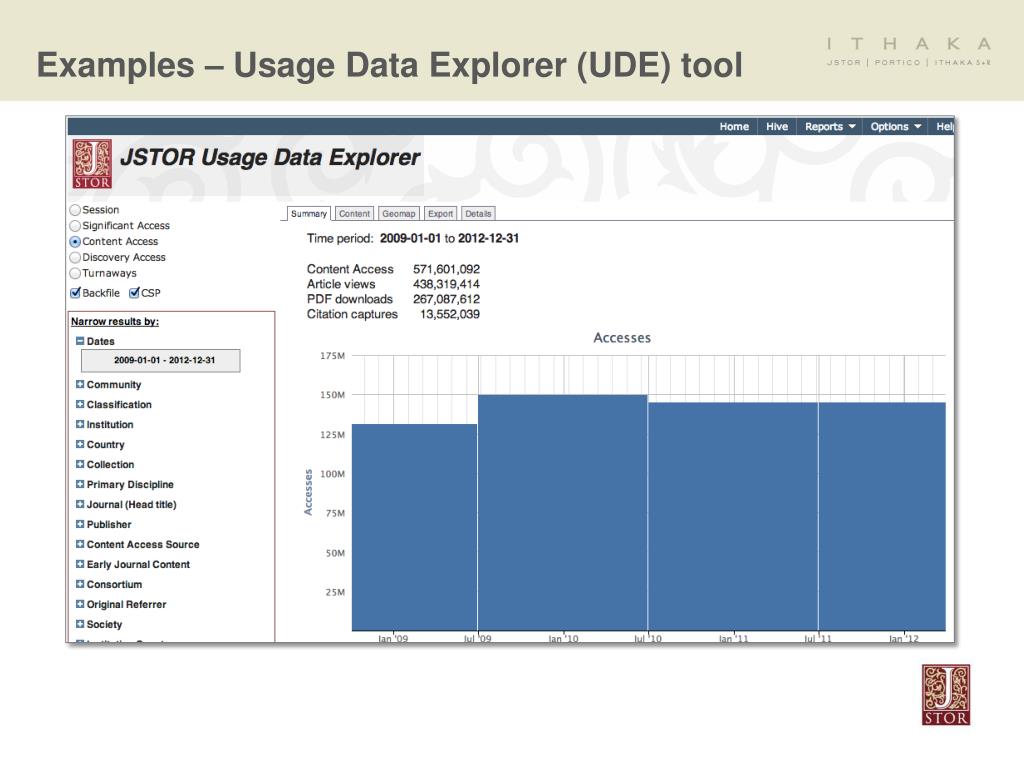1024x768 pixels.
Task: Switch to the Geomap tab
Action: point(399,214)
